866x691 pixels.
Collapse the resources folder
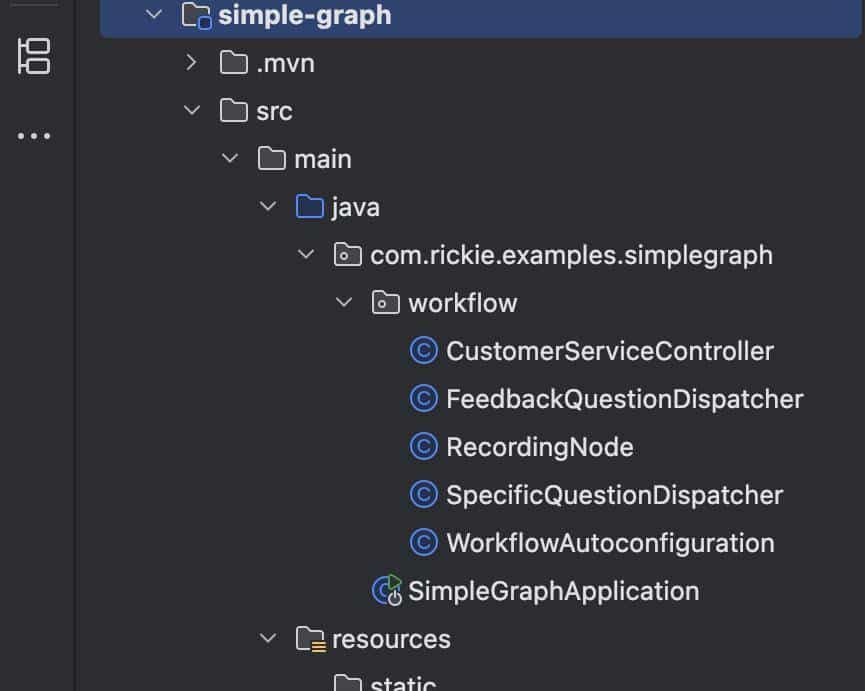tap(267, 639)
